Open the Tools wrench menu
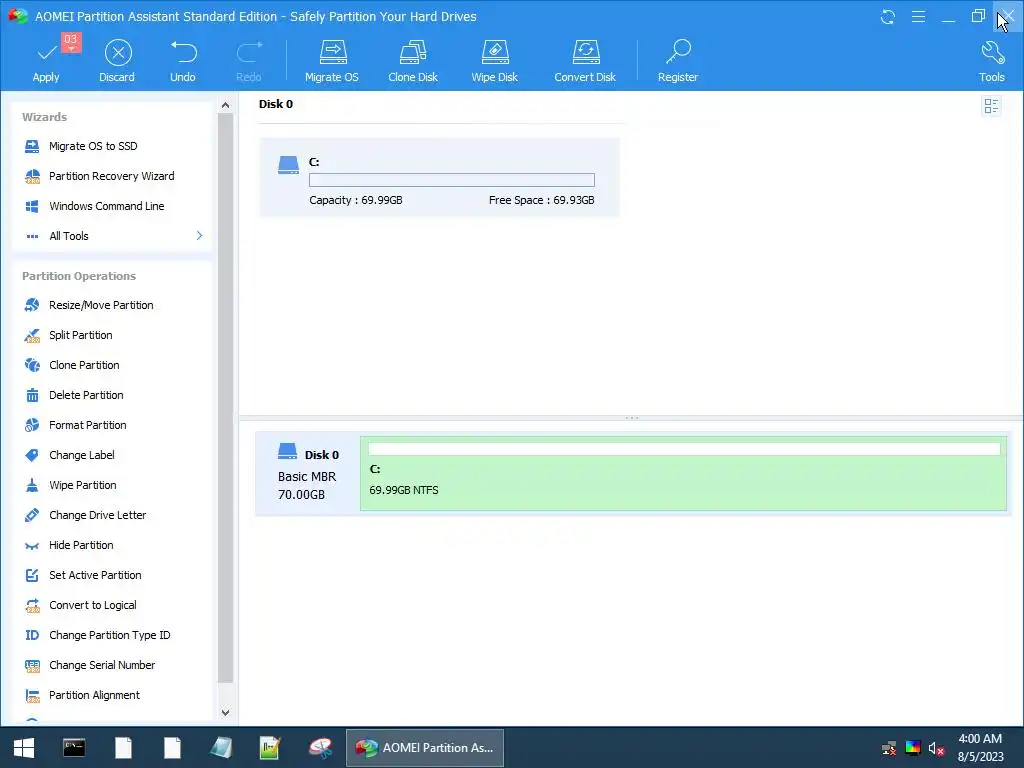This screenshot has height=768, width=1024. coord(991,61)
